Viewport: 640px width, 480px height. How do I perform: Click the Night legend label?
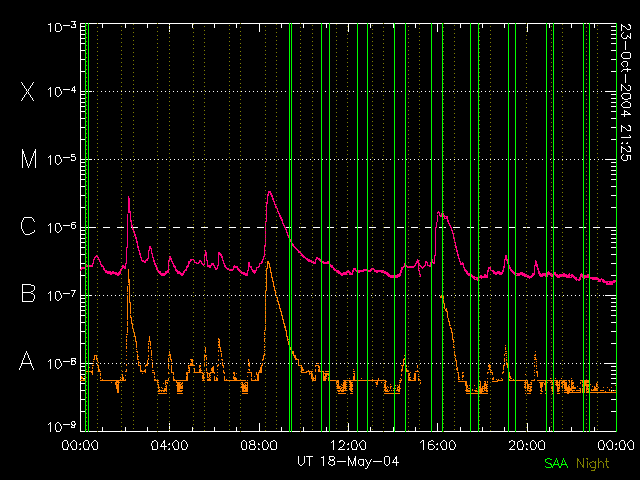tap(593, 464)
